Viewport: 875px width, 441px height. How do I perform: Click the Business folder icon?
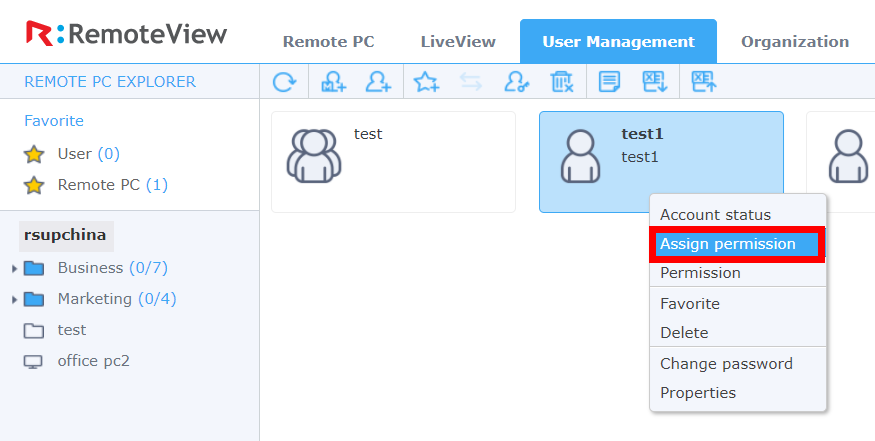coord(34,269)
